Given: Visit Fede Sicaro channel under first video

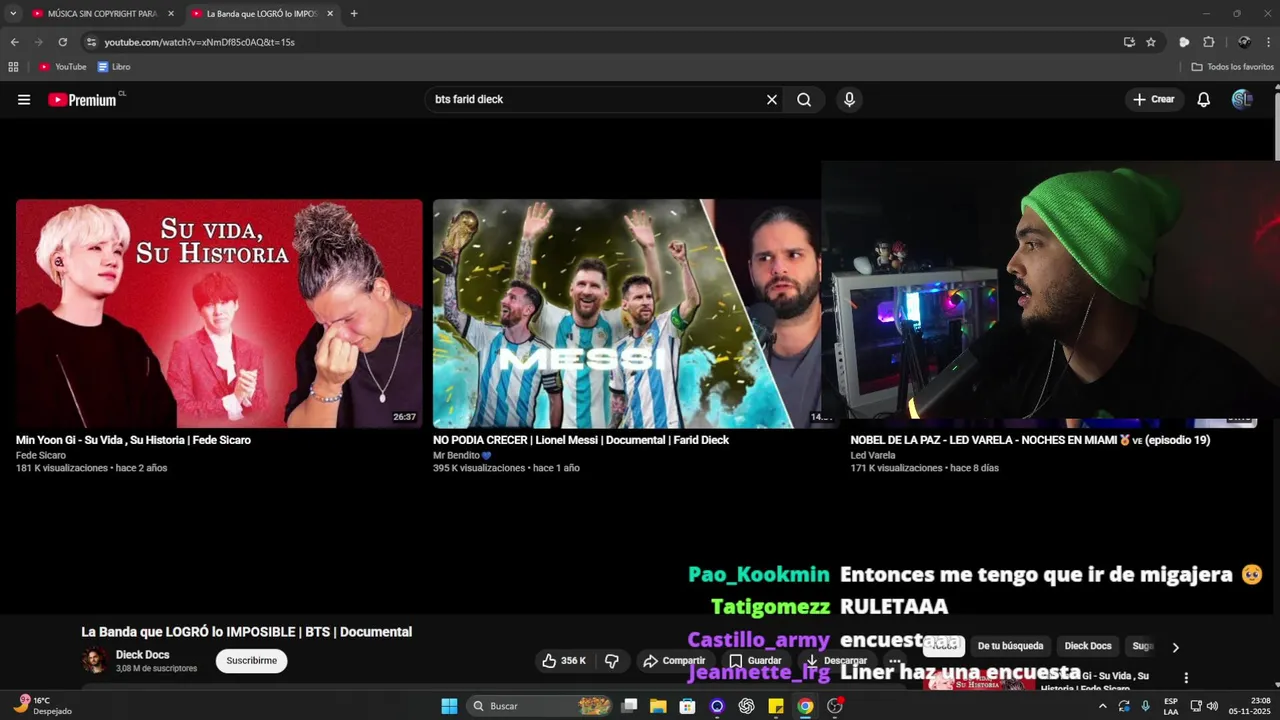Looking at the screenshot, I should coord(41,455).
